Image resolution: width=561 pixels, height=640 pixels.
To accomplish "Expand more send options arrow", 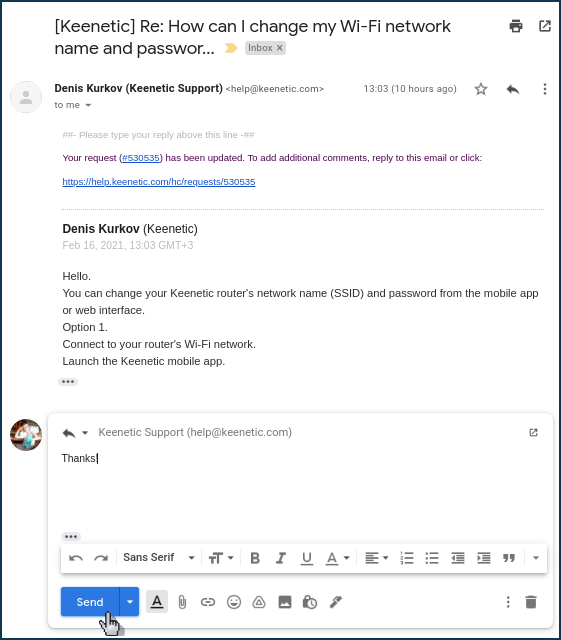I will (x=129, y=602).
